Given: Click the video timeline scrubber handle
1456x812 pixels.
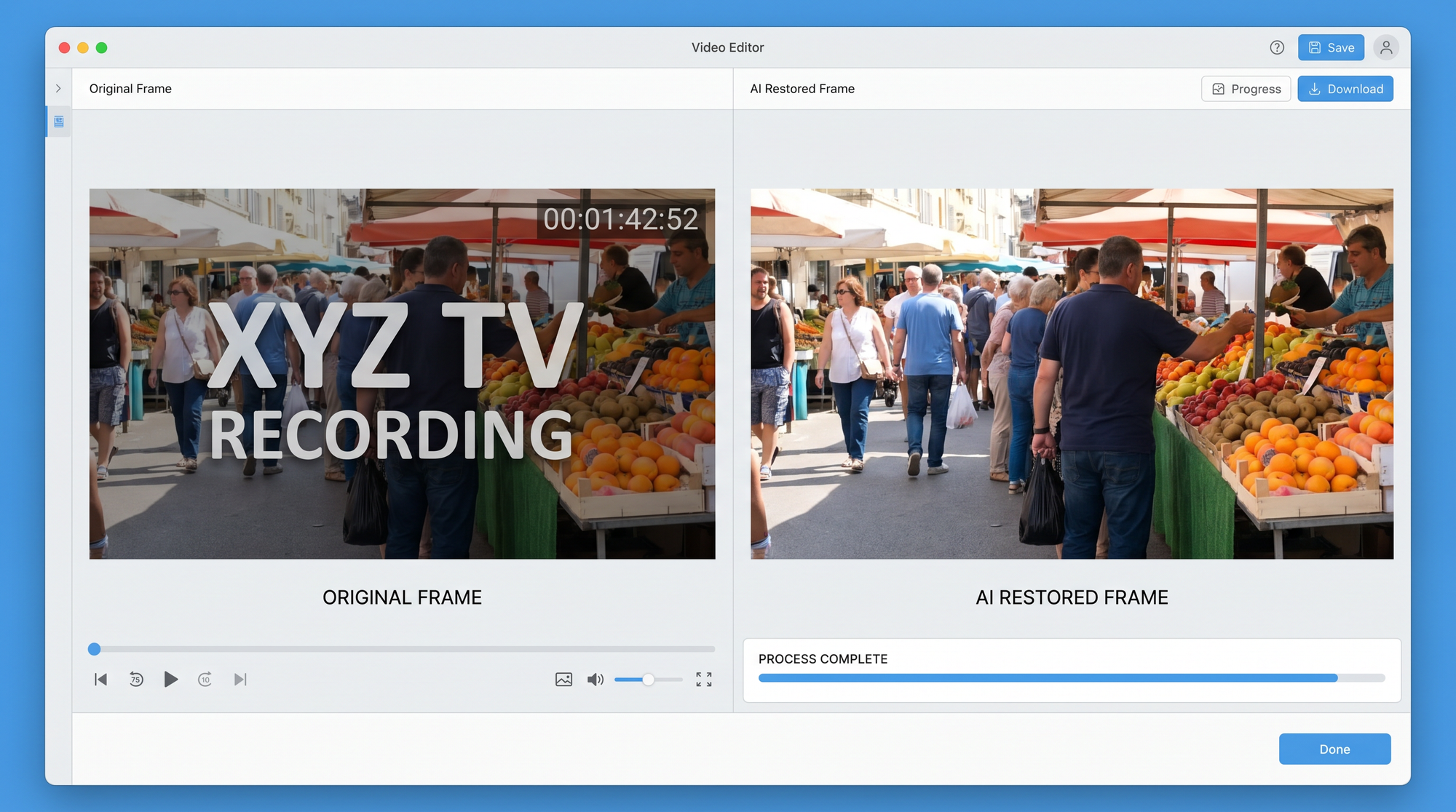Looking at the screenshot, I should [x=95, y=649].
